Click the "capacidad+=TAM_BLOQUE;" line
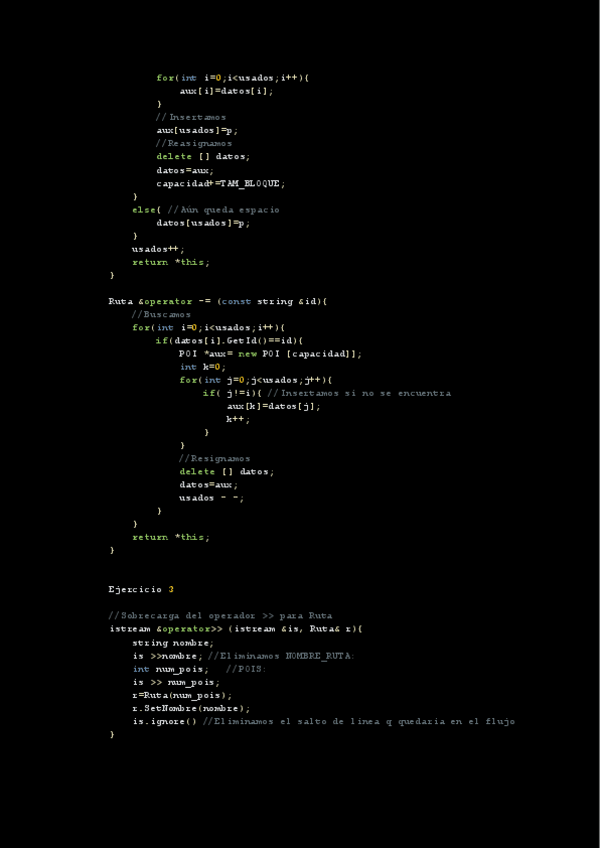This screenshot has height=848, width=600. [220, 183]
